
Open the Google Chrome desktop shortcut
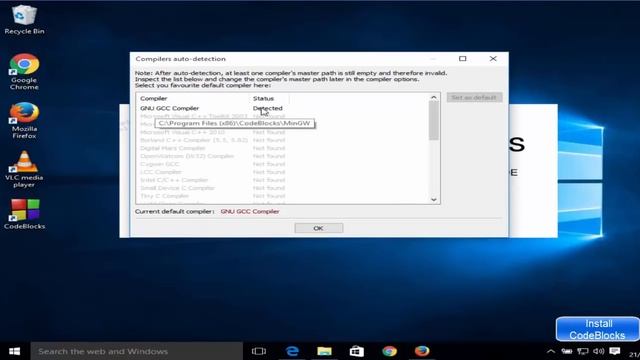pyautogui.click(x=24, y=71)
